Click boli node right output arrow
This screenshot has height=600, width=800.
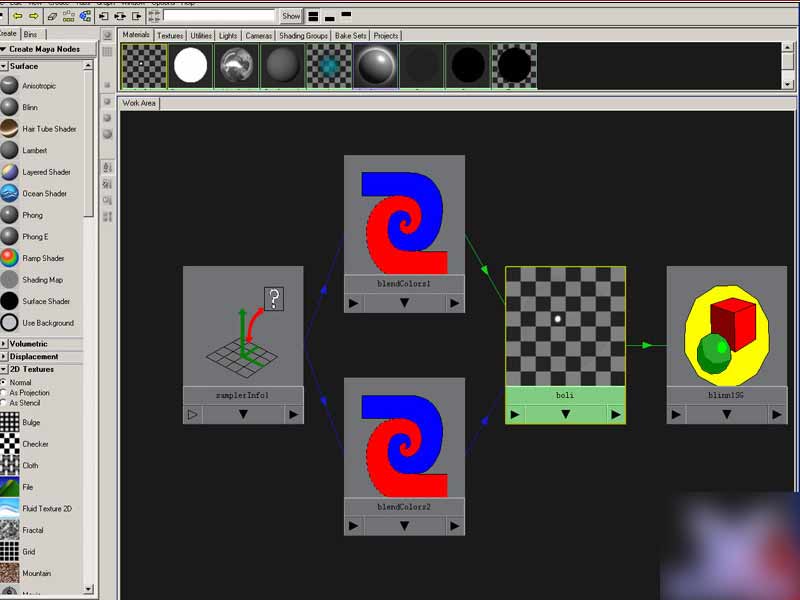[616, 414]
